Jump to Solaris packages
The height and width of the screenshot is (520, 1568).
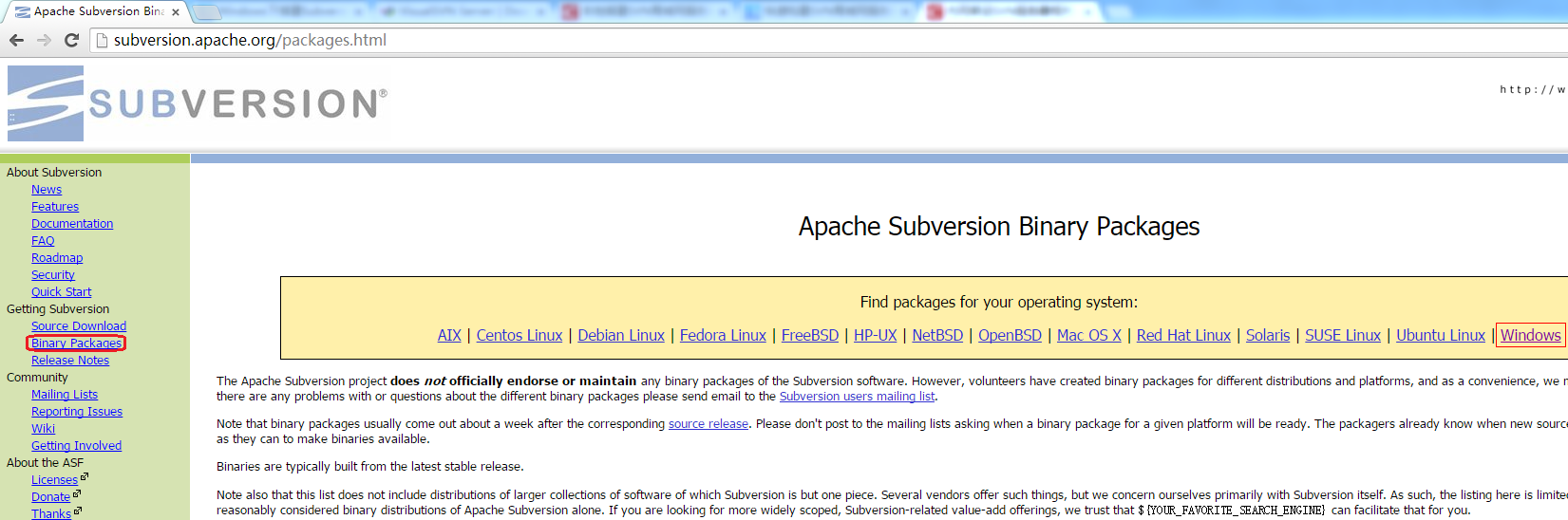(1268, 336)
